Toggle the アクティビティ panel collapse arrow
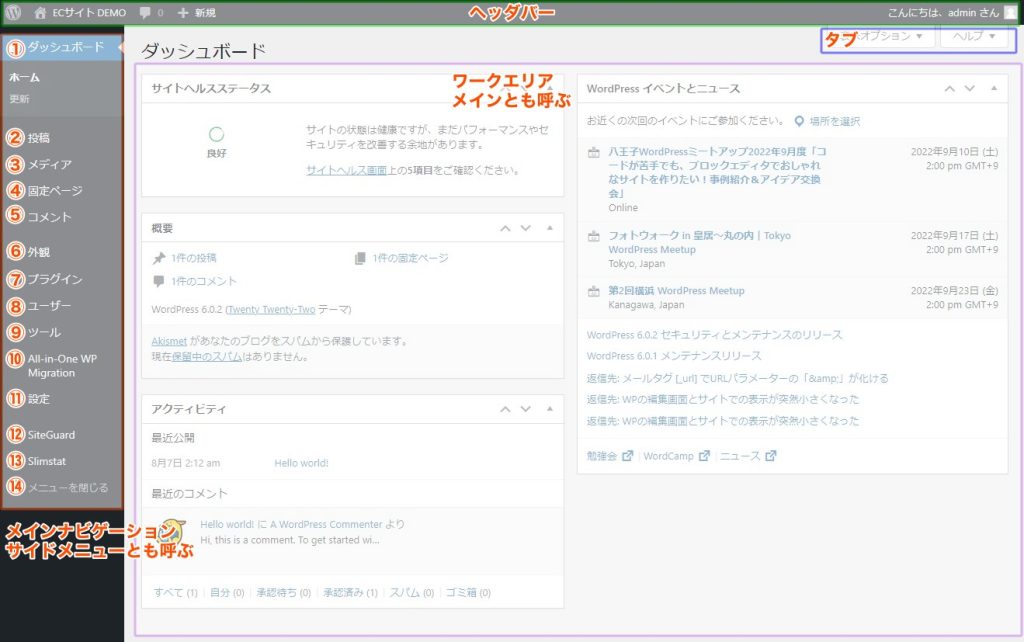The height and width of the screenshot is (642, 1024). [x=549, y=409]
